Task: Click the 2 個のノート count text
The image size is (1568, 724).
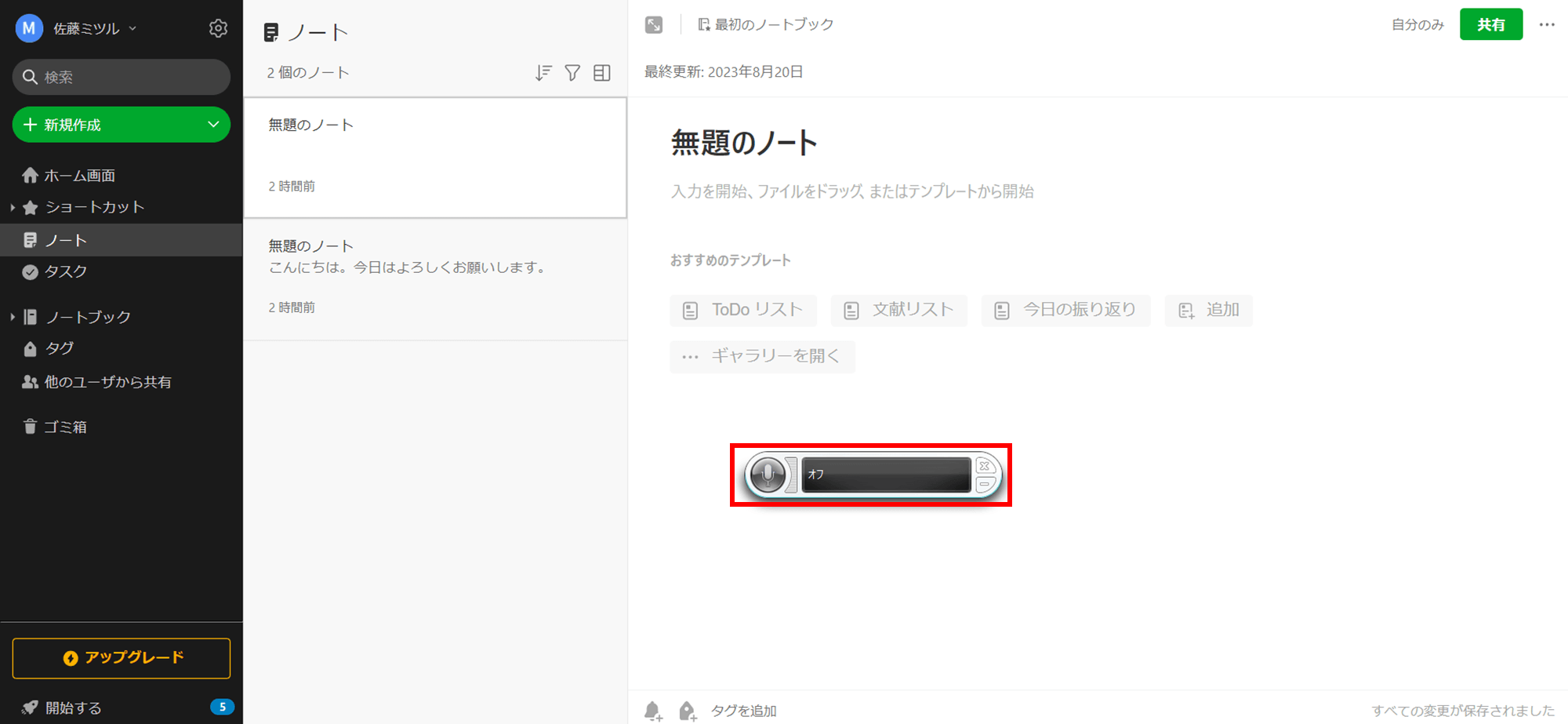Action: [x=308, y=73]
